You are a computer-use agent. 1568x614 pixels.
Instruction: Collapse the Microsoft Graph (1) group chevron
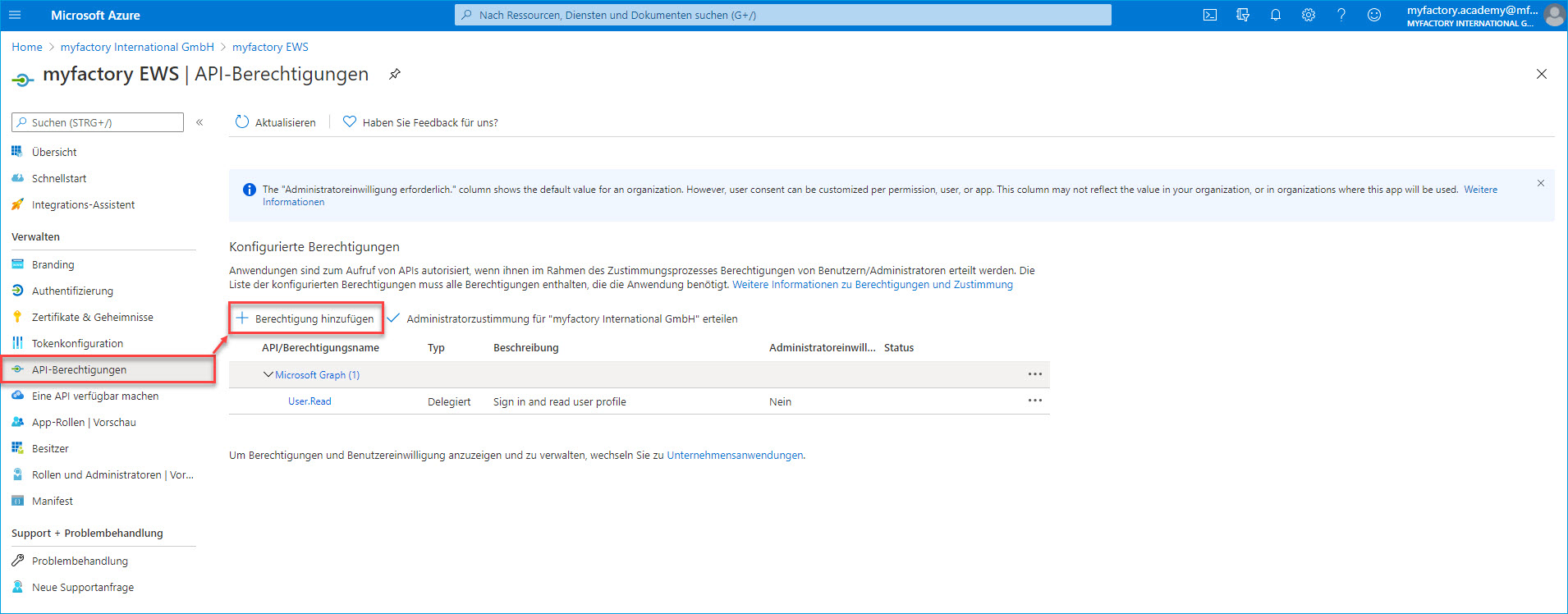(268, 374)
